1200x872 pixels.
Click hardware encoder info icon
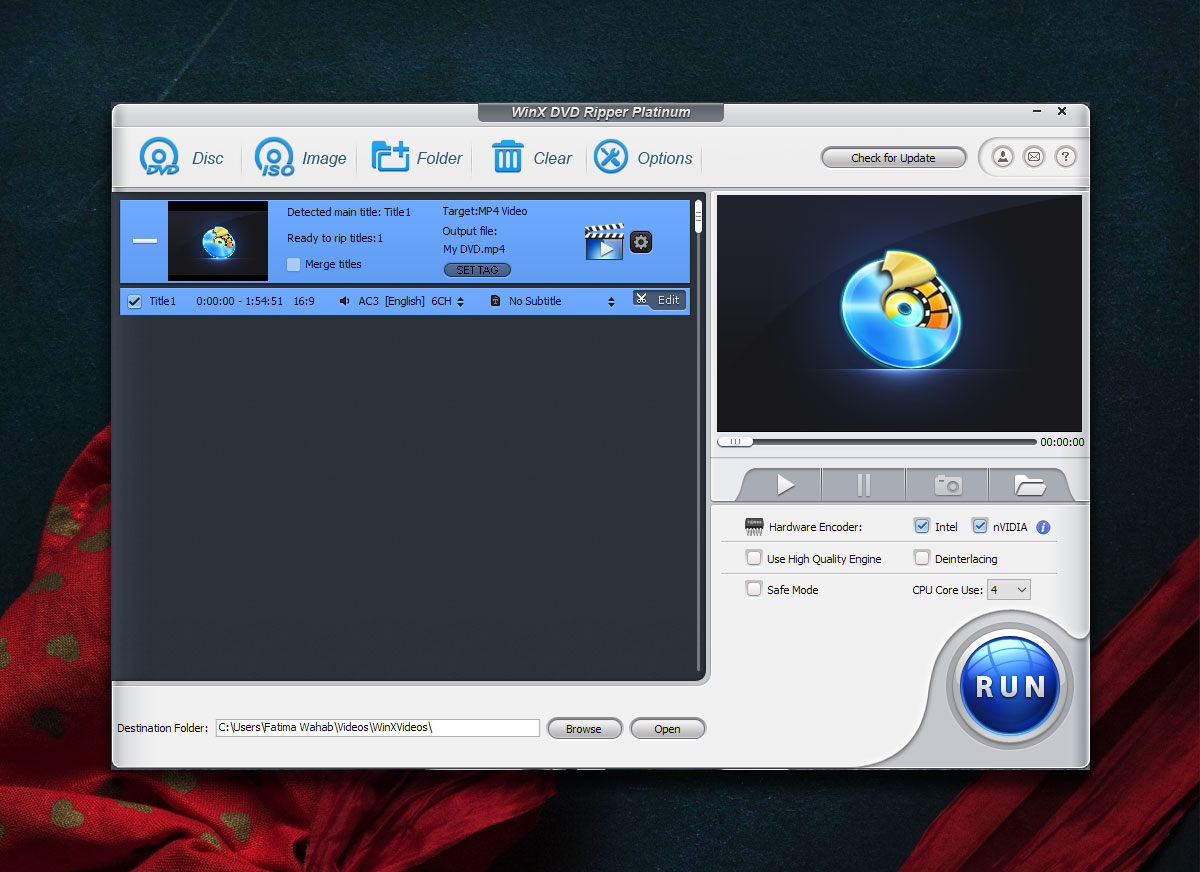click(x=1043, y=527)
